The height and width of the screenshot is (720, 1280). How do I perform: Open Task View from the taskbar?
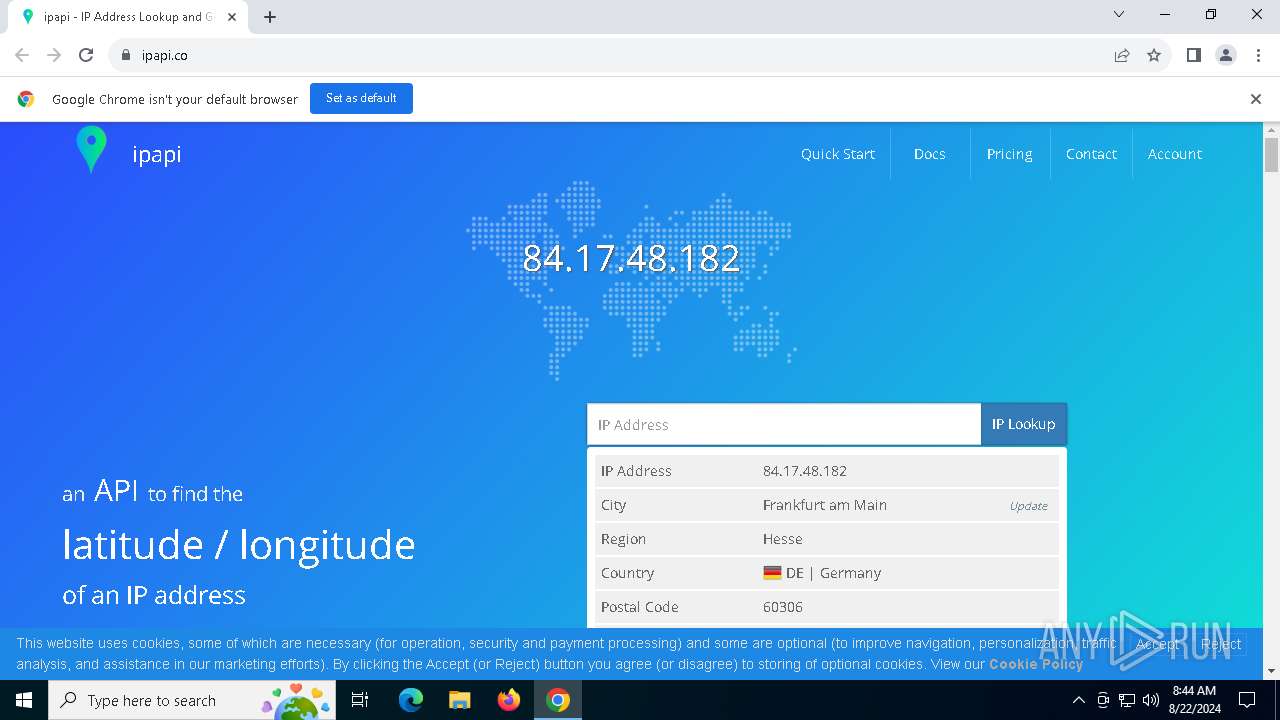360,700
